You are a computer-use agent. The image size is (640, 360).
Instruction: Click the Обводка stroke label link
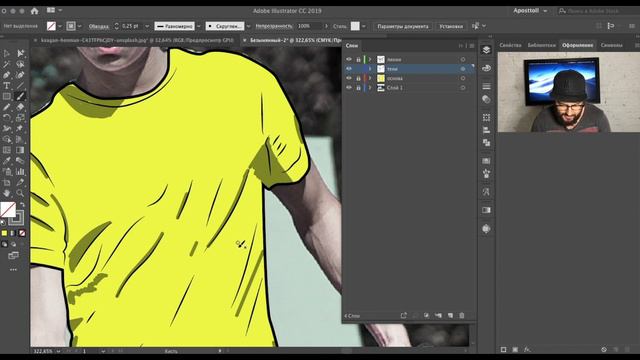pyautogui.click(x=99, y=26)
